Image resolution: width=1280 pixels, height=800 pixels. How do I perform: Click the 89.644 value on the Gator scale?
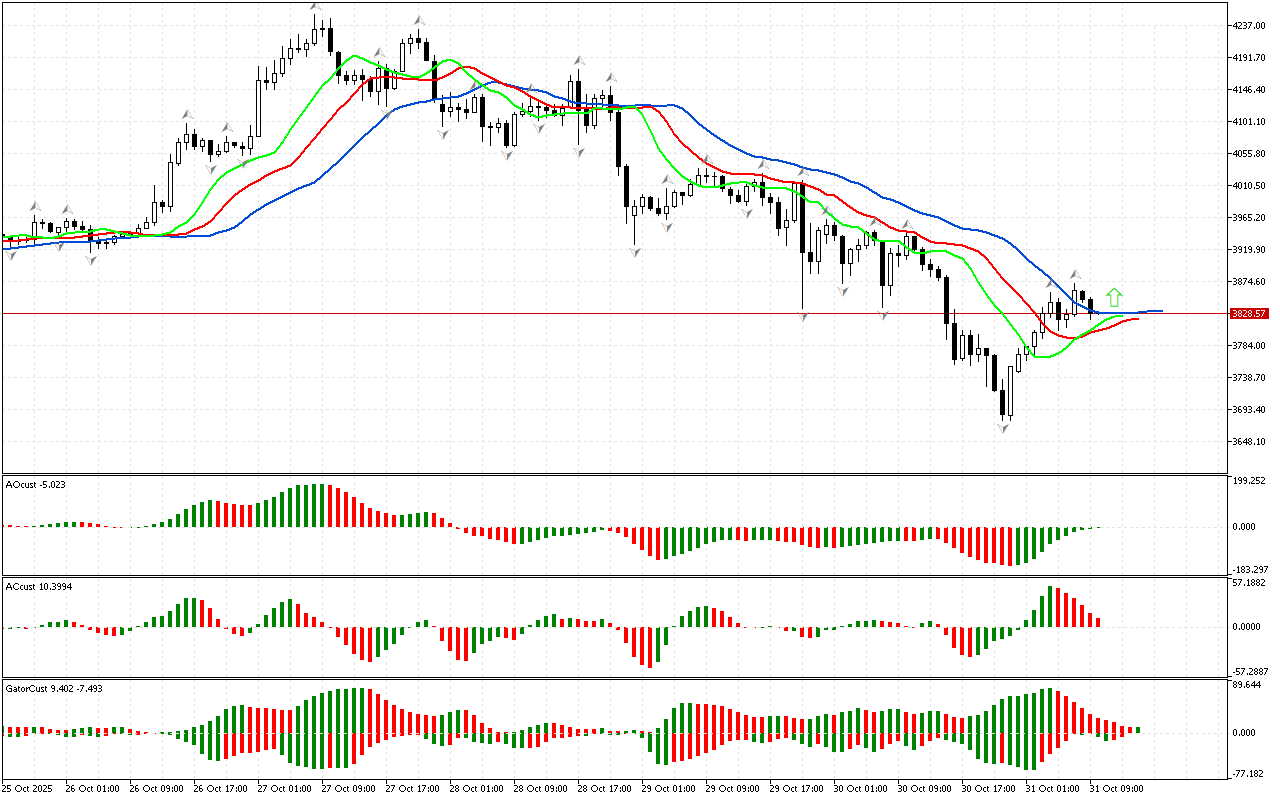(x=1249, y=685)
